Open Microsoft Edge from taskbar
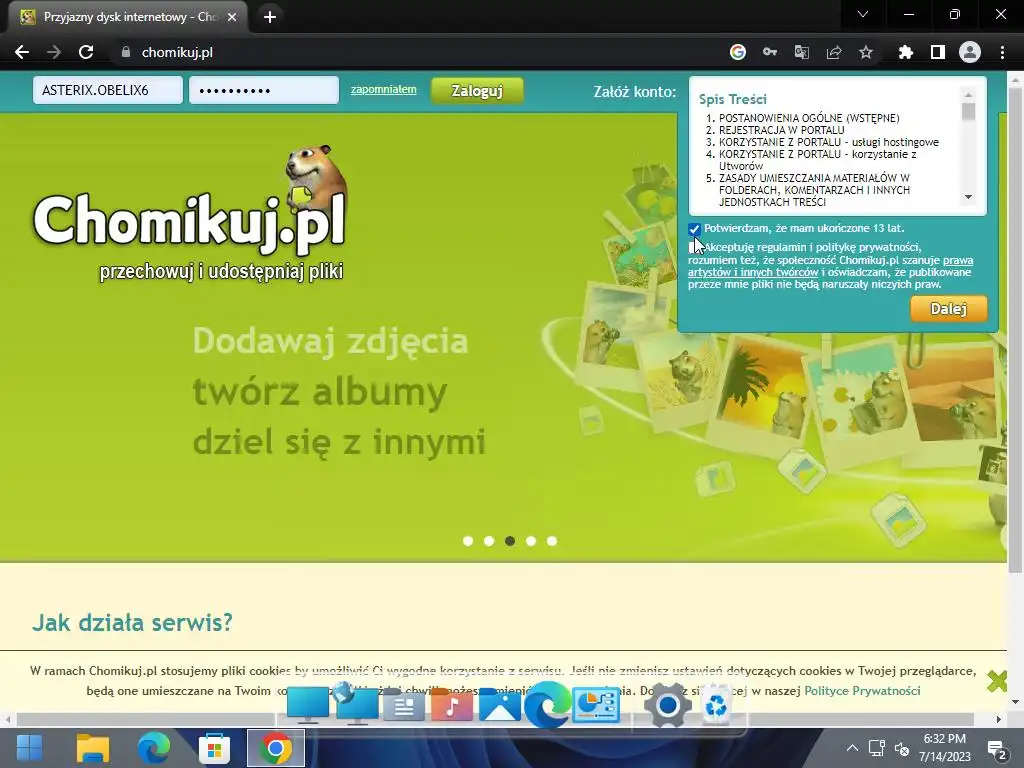The image size is (1024, 768). (x=153, y=748)
